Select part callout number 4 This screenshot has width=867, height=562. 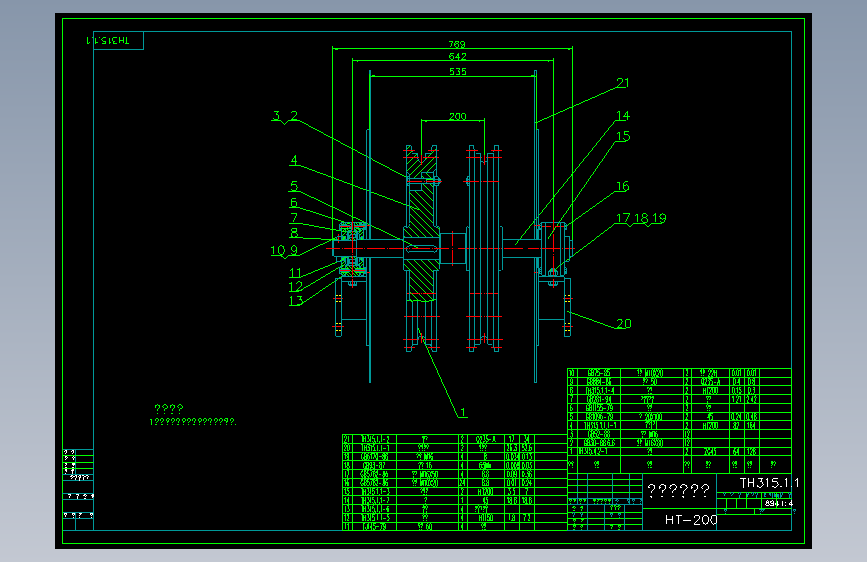coord(294,160)
